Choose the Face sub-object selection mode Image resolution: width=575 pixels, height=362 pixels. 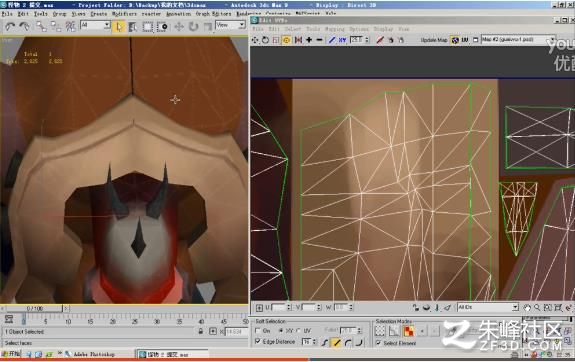point(409,331)
